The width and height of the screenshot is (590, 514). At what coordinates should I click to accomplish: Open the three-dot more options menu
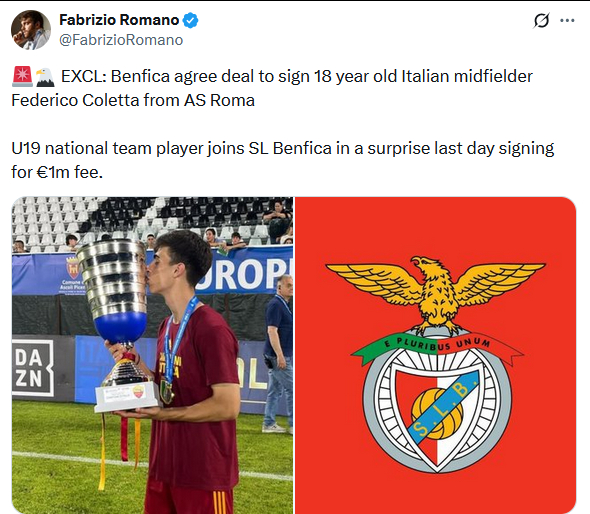pyautogui.click(x=567, y=20)
